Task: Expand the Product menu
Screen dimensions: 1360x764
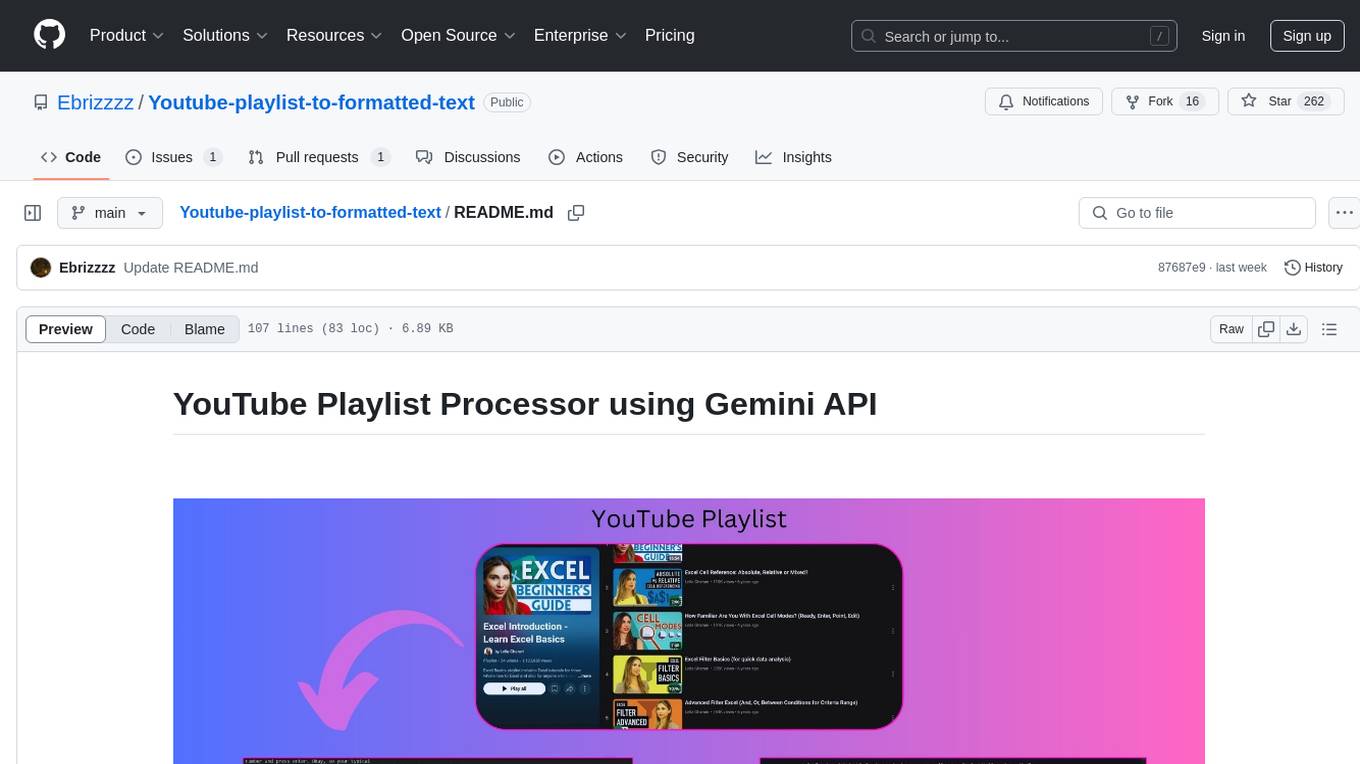Action: point(127,35)
